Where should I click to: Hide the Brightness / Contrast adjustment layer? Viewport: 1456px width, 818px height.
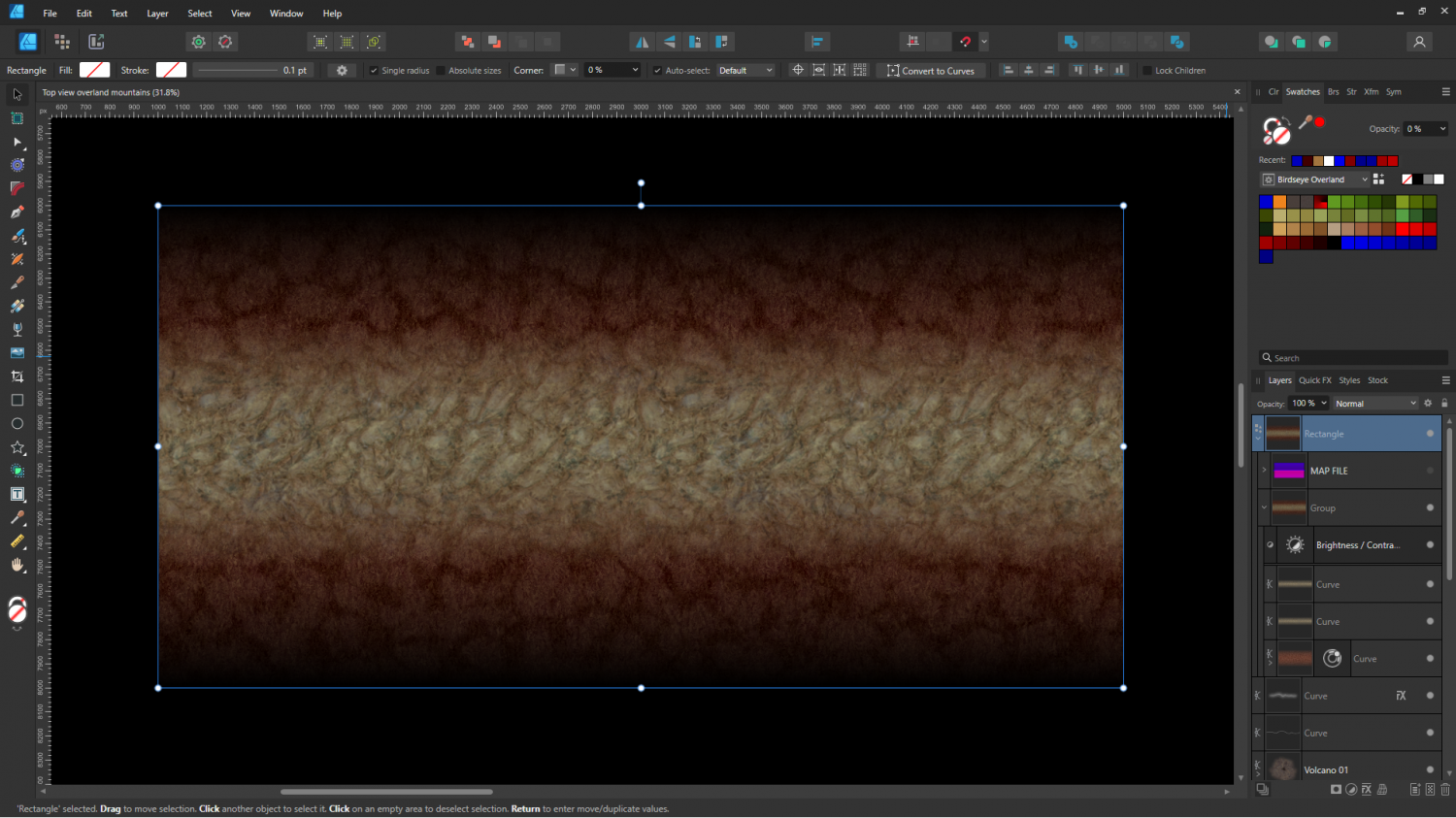click(1430, 544)
